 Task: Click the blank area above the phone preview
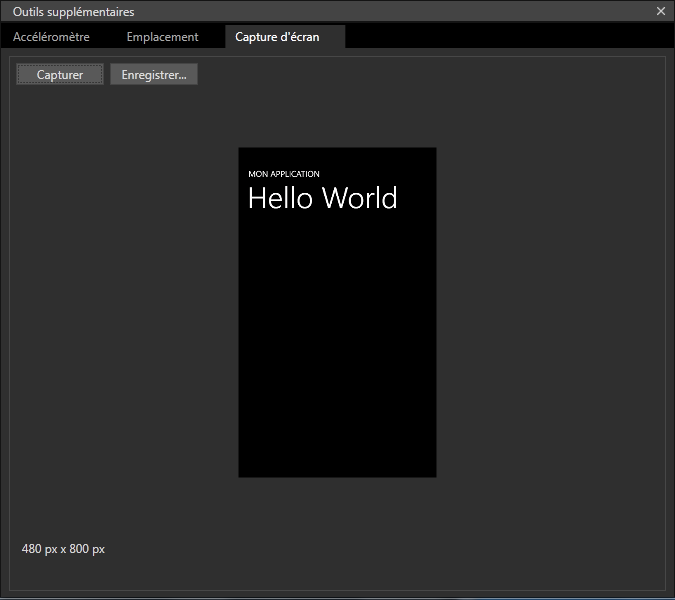click(x=337, y=115)
